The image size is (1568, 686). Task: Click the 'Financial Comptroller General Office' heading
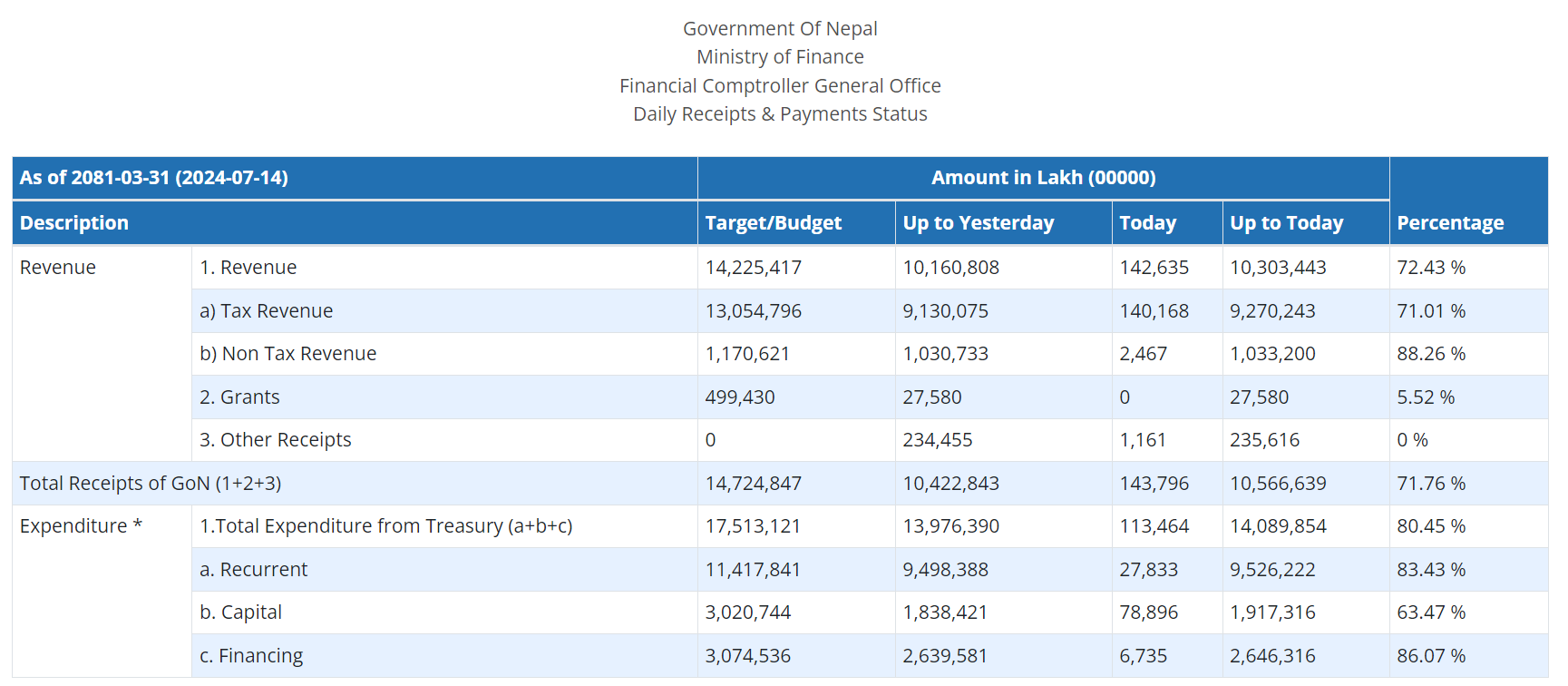(x=780, y=86)
